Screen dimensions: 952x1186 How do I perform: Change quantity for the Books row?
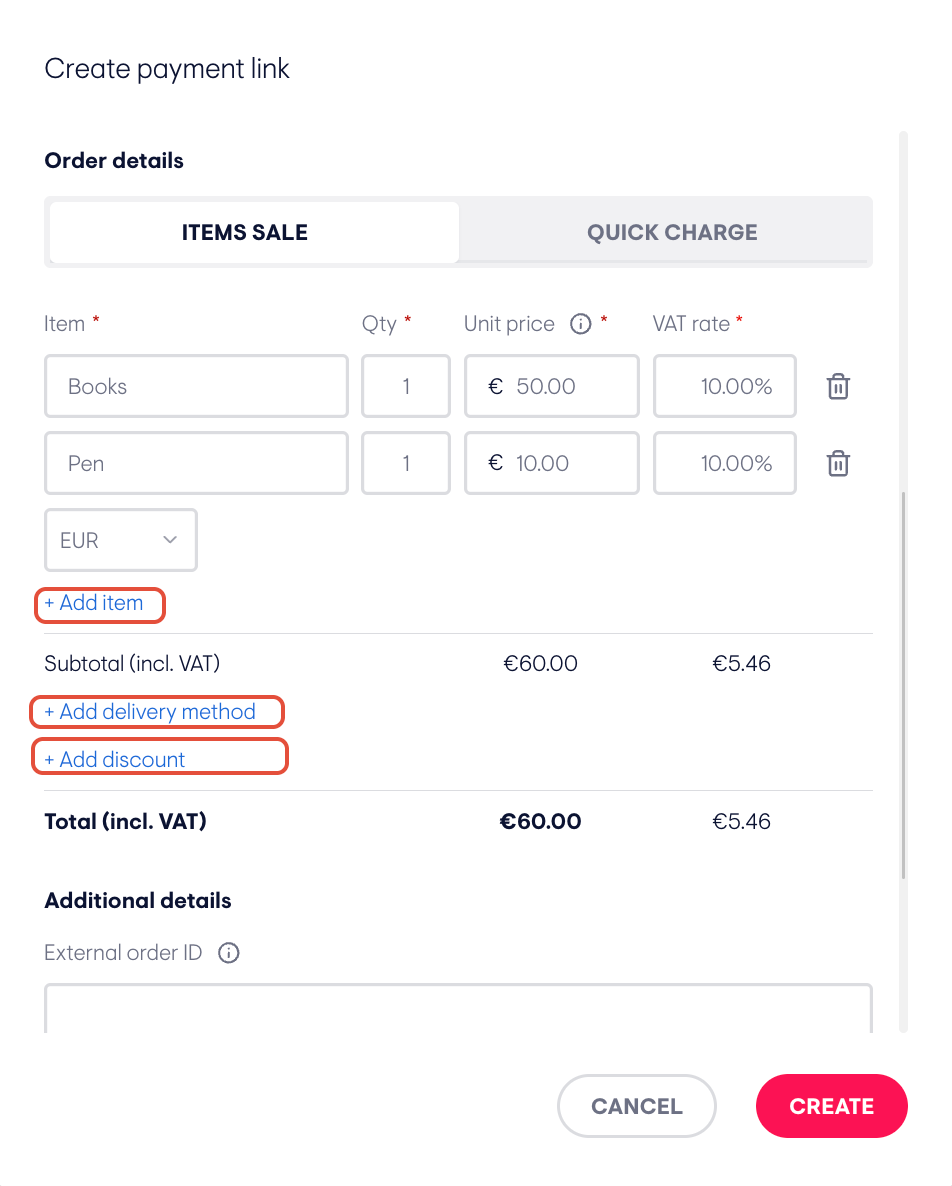pyautogui.click(x=406, y=387)
